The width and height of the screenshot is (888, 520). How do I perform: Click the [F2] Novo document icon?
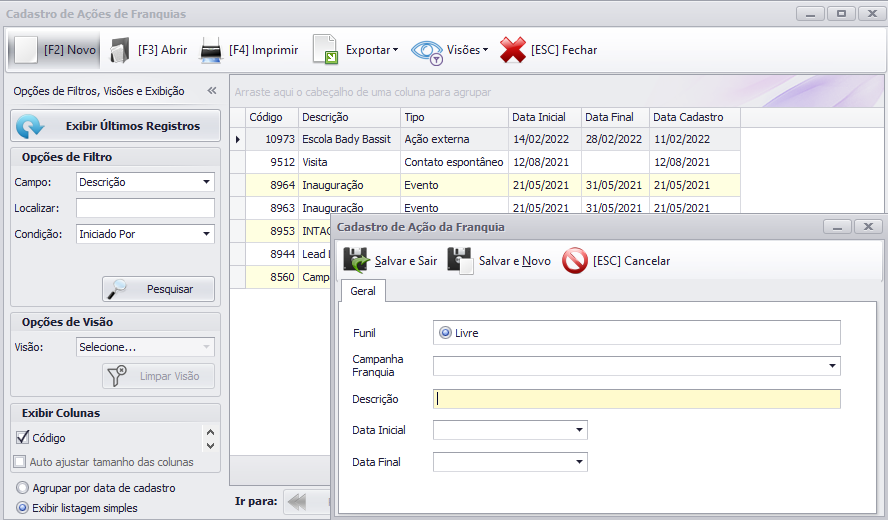[x=27, y=50]
